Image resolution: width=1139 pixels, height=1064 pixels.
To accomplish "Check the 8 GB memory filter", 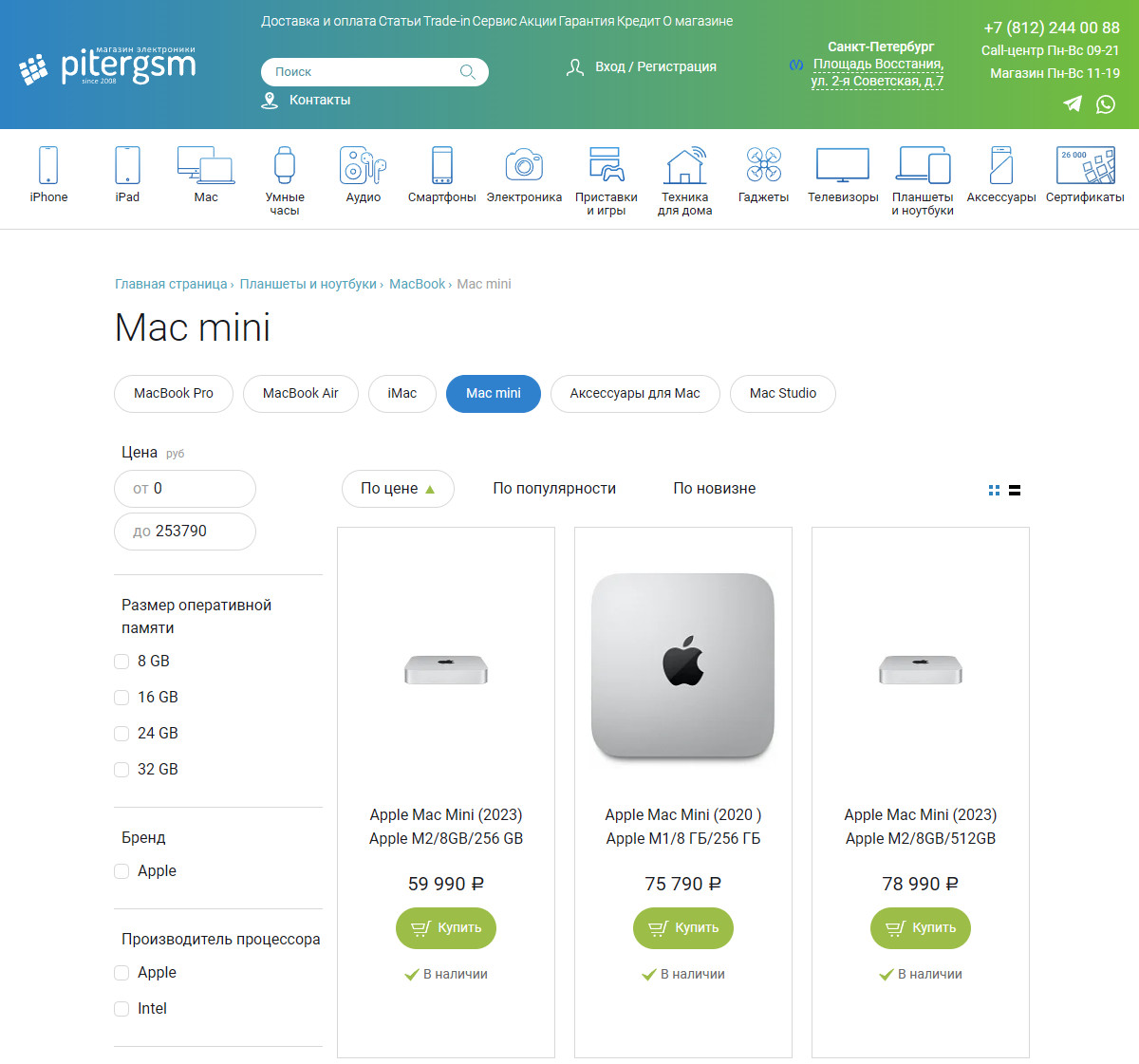I will [121, 662].
